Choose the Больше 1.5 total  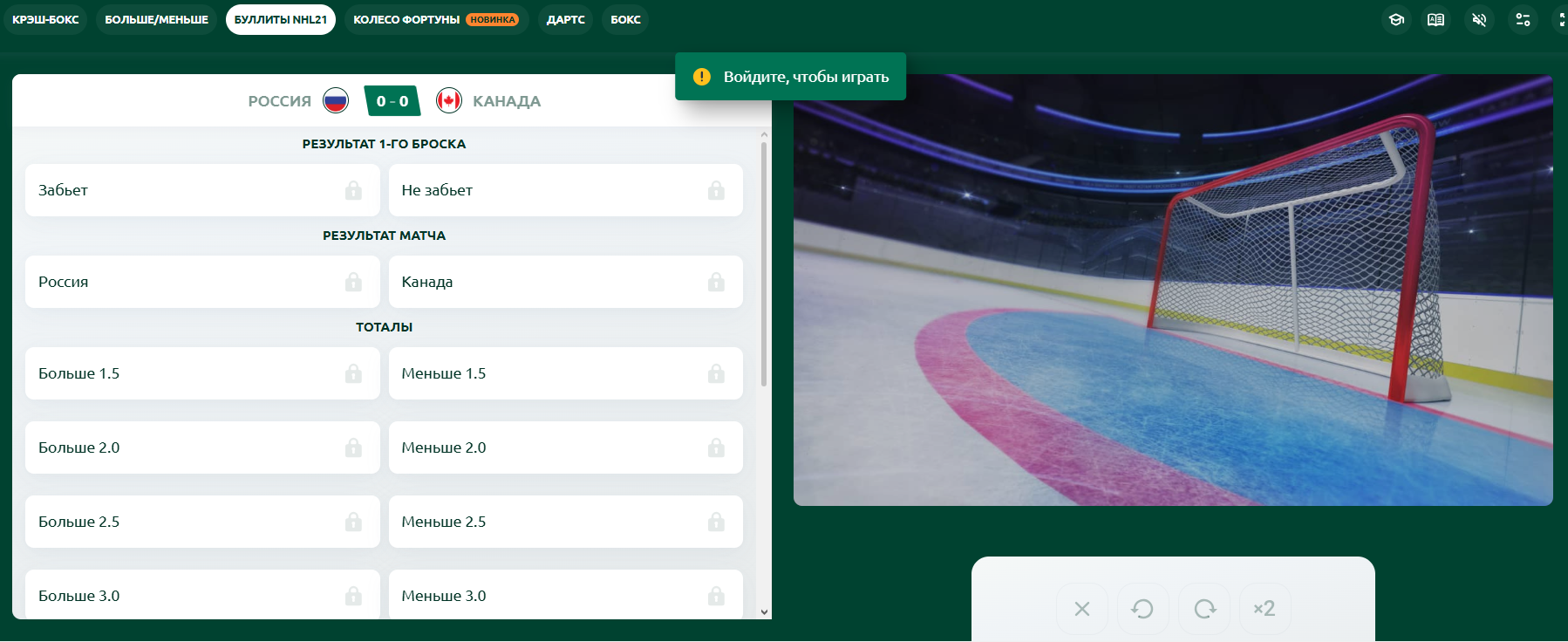click(x=202, y=373)
